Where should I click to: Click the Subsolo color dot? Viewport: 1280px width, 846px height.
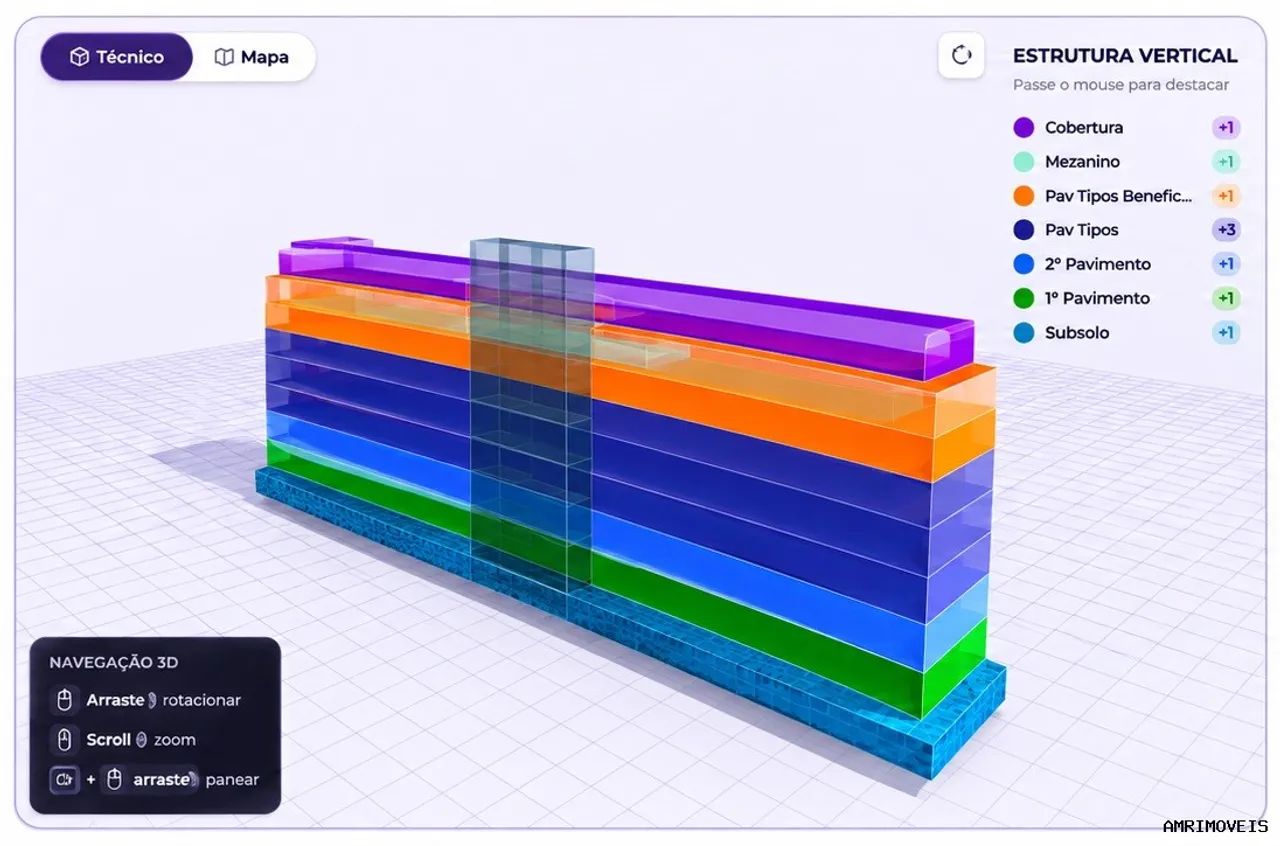(x=1024, y=333)
